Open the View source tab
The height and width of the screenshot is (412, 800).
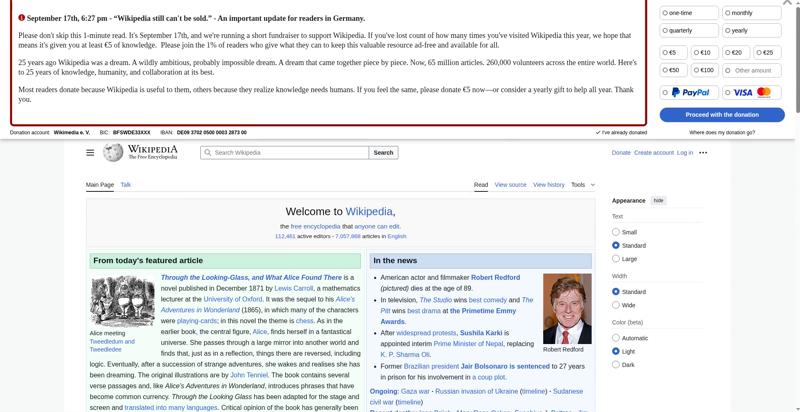(x=510, y=185)
